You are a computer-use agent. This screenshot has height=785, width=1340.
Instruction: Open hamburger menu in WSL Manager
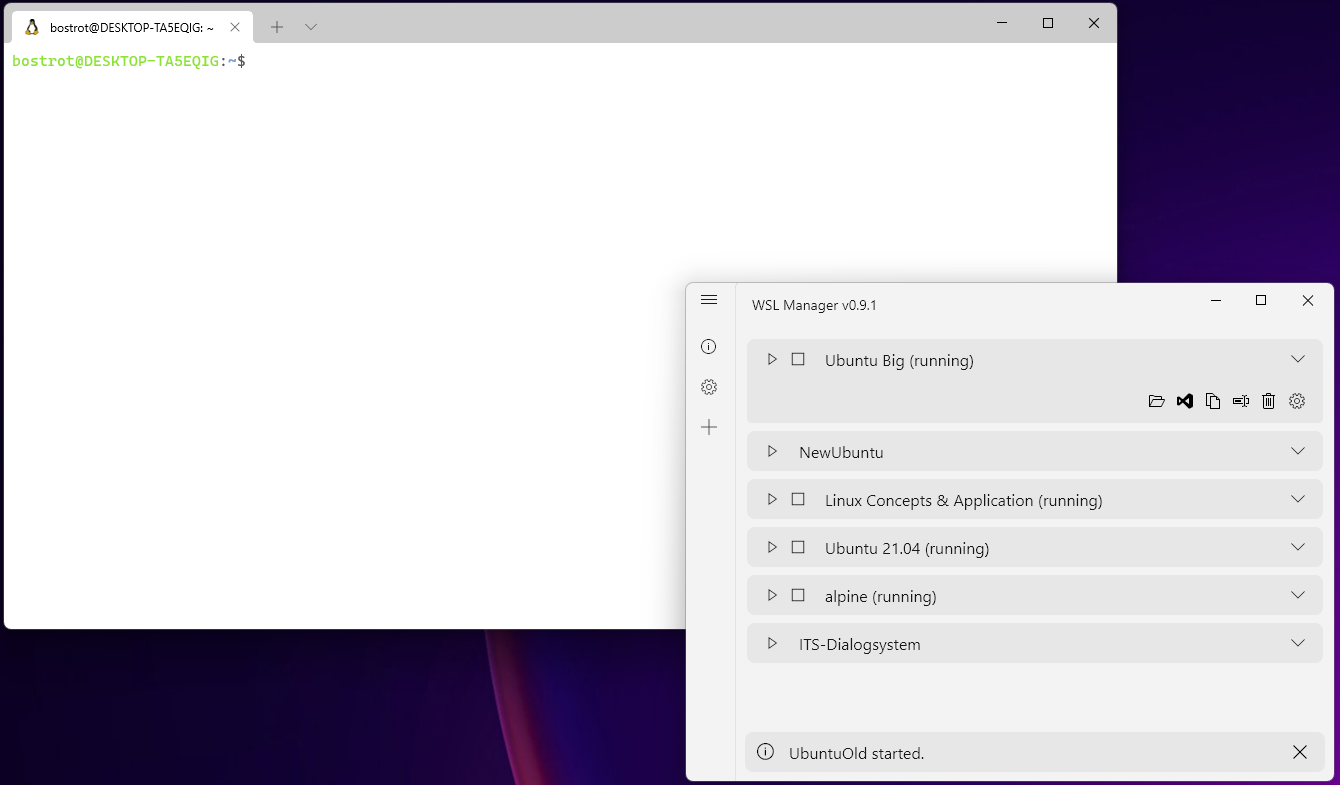click(x=709, y=300)
